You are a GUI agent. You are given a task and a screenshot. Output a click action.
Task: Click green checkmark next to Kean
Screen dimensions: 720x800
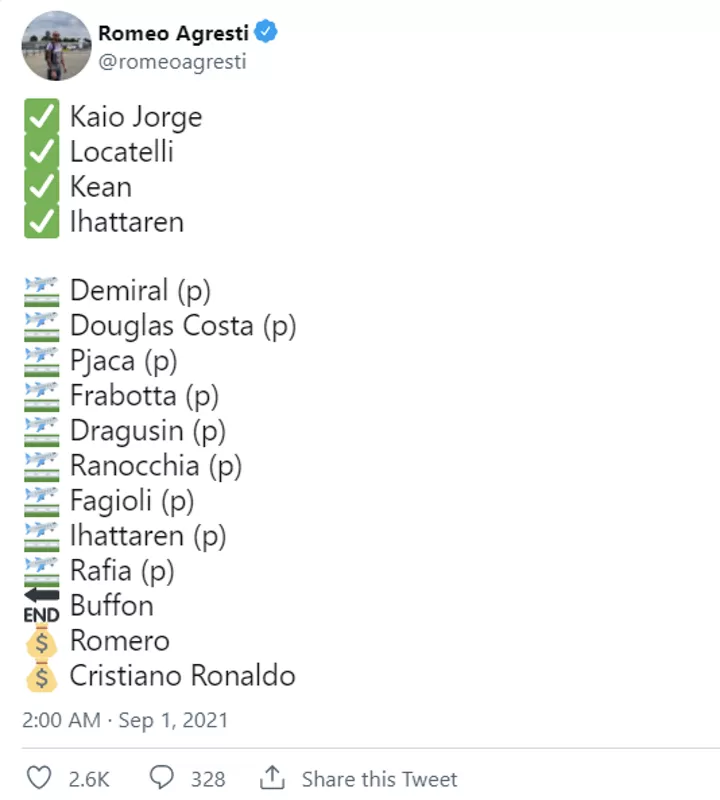[x=42, y=186]
